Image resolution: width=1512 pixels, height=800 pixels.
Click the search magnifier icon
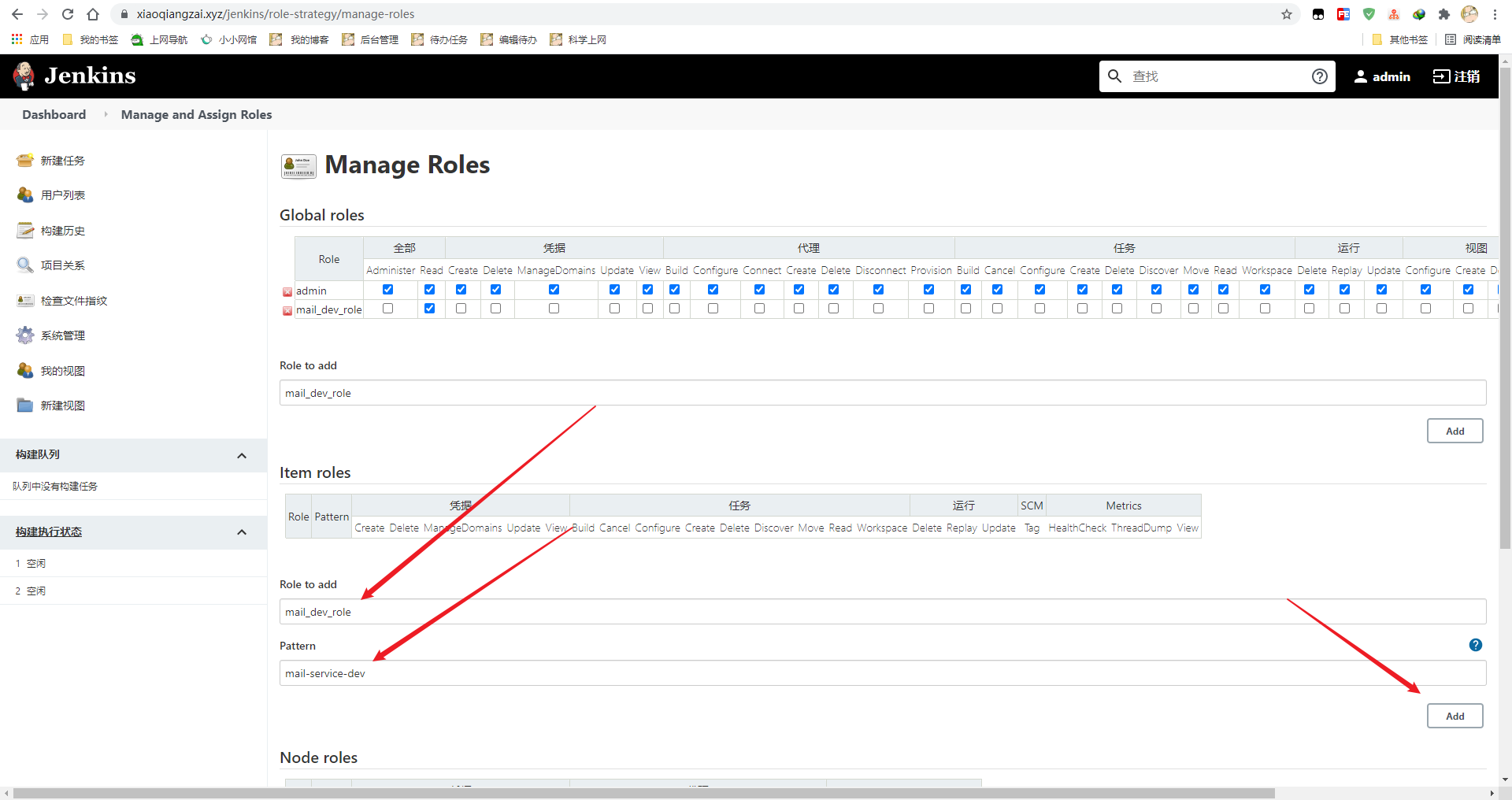(x=1115, y=76)
